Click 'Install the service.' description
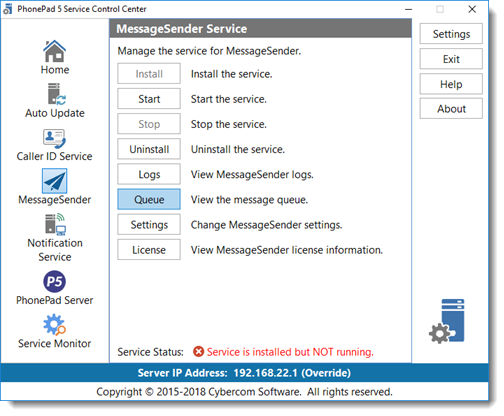504x416 pixels. [231, 74]
